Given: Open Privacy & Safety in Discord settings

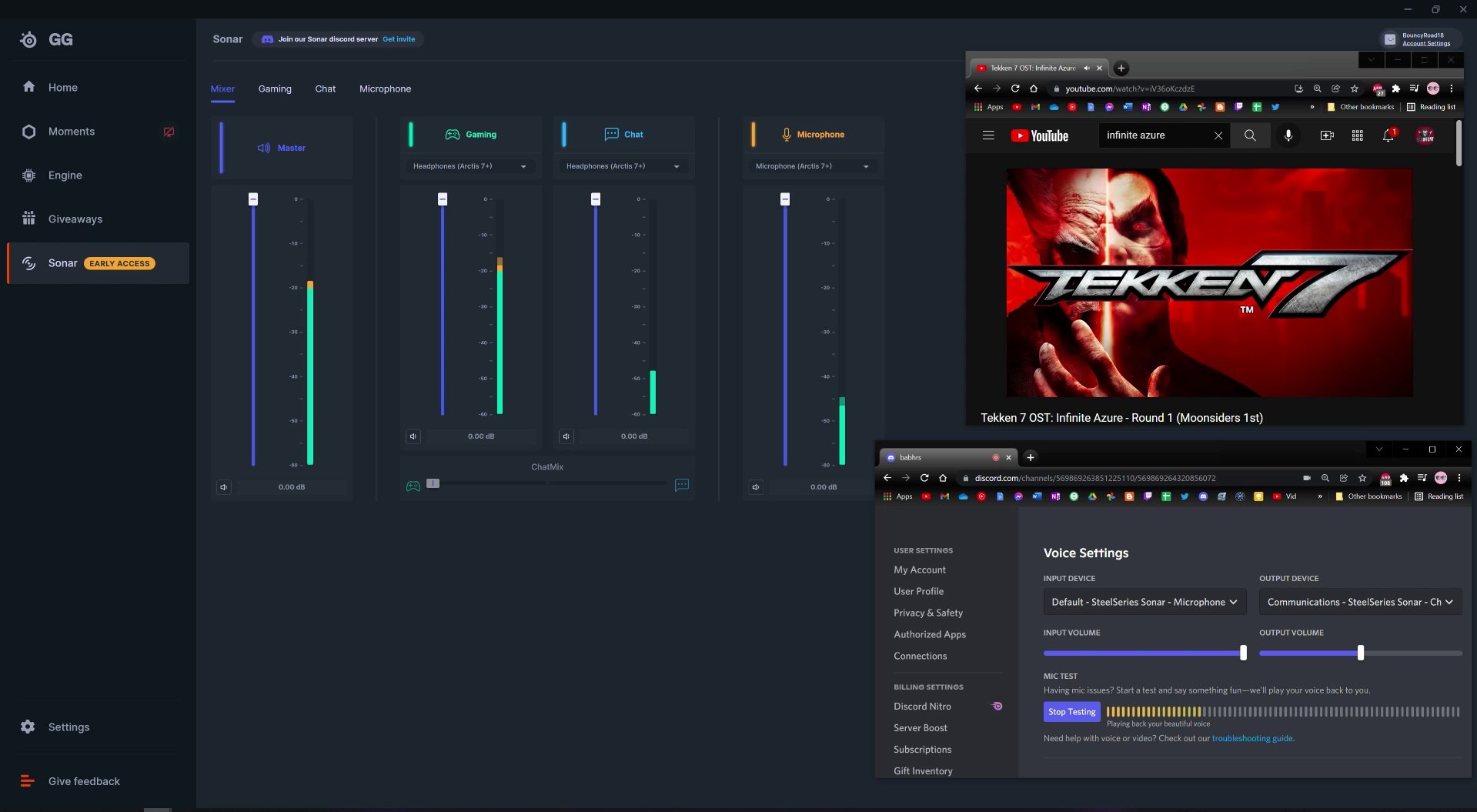Looking at the screenshot, I should [x=928, y=613].
